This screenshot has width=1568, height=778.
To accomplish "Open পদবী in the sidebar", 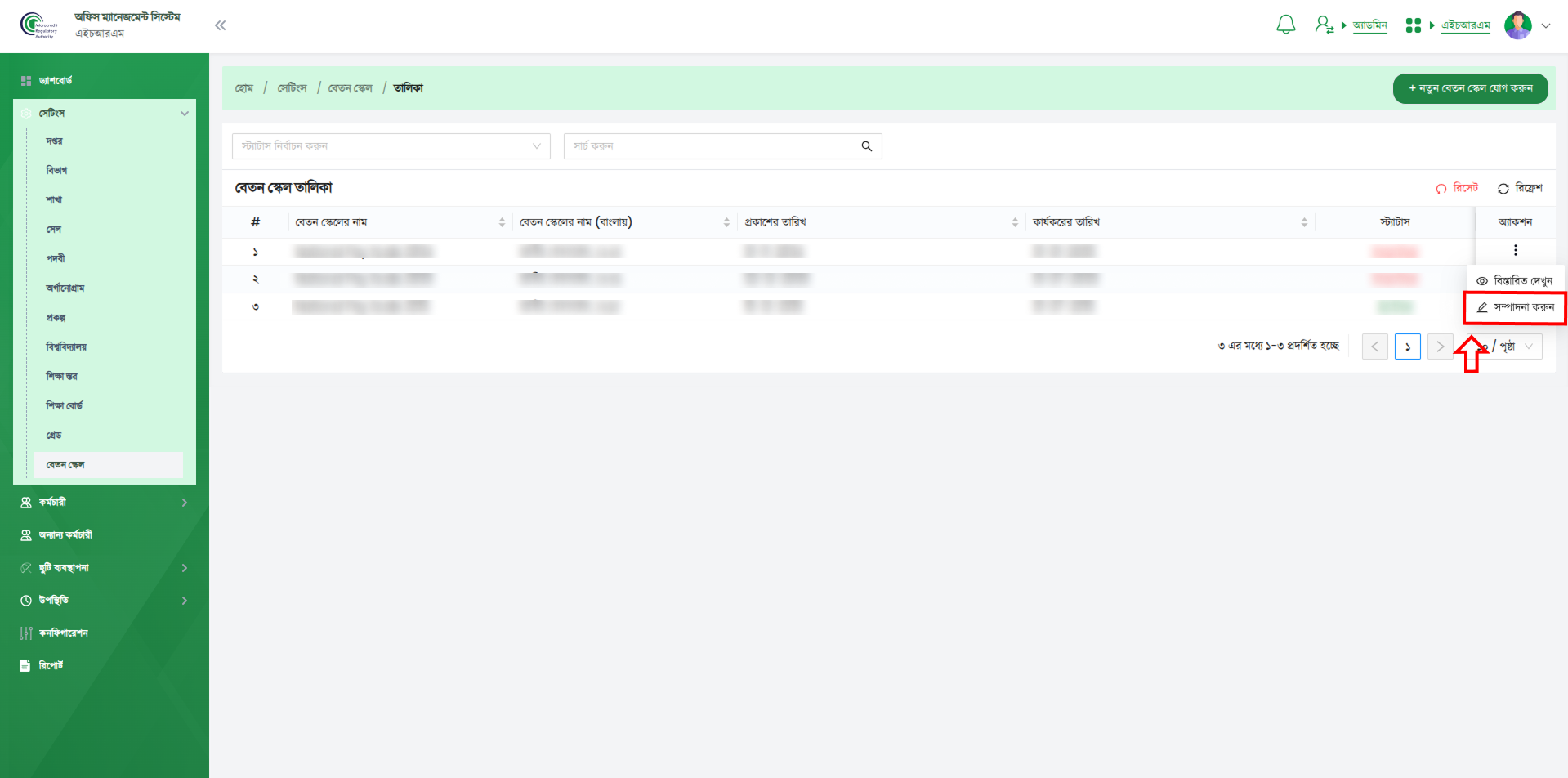I will [x=56, y=258].
